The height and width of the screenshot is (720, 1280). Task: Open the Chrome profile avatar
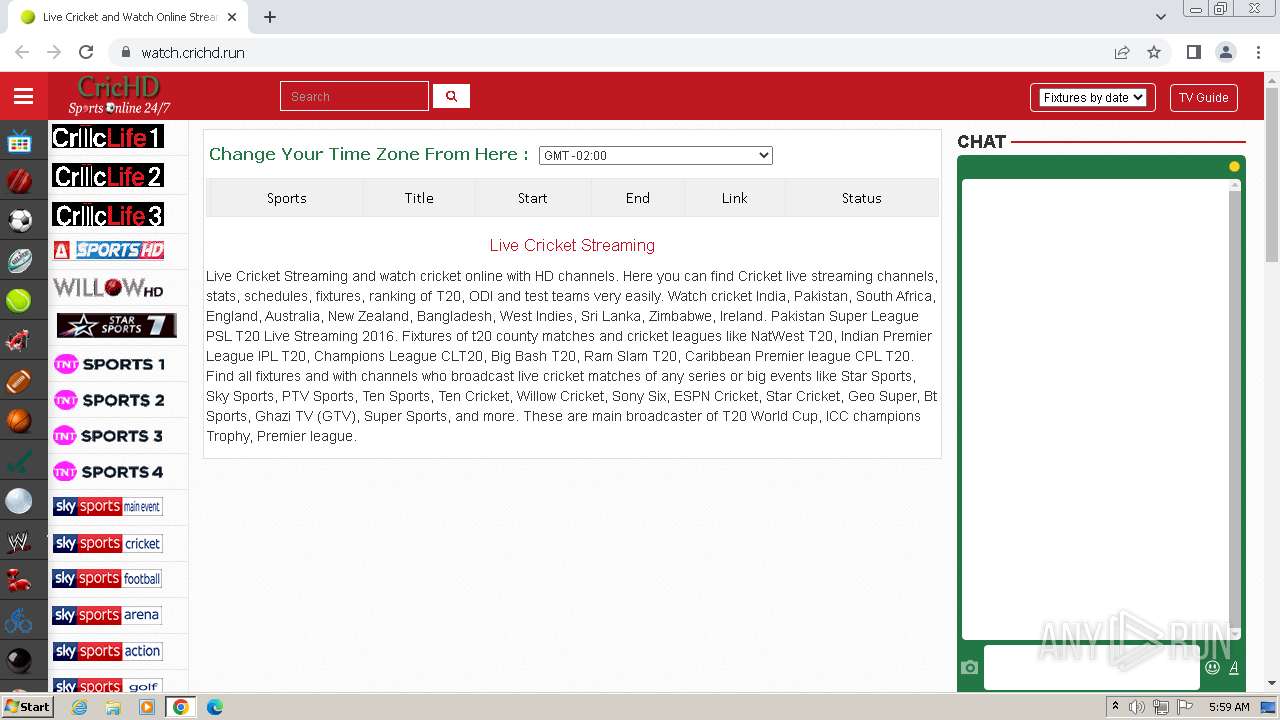1225,52
